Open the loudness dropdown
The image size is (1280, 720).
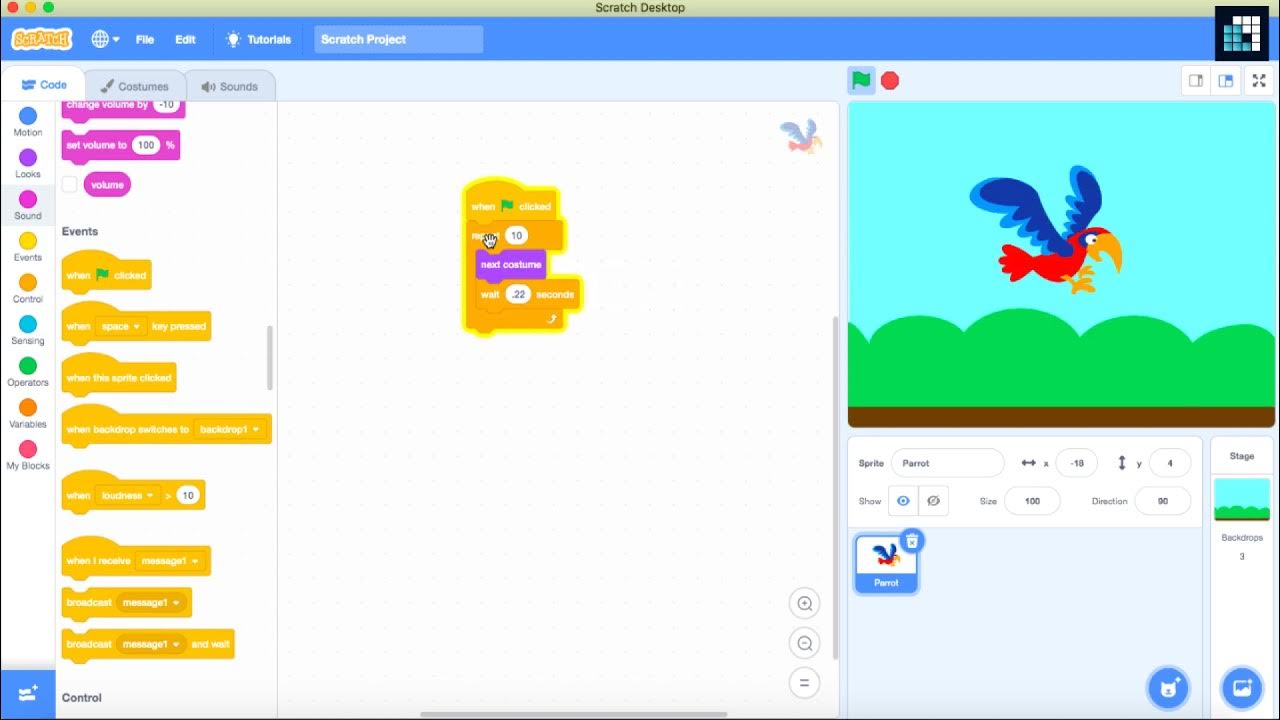point(126,495)
